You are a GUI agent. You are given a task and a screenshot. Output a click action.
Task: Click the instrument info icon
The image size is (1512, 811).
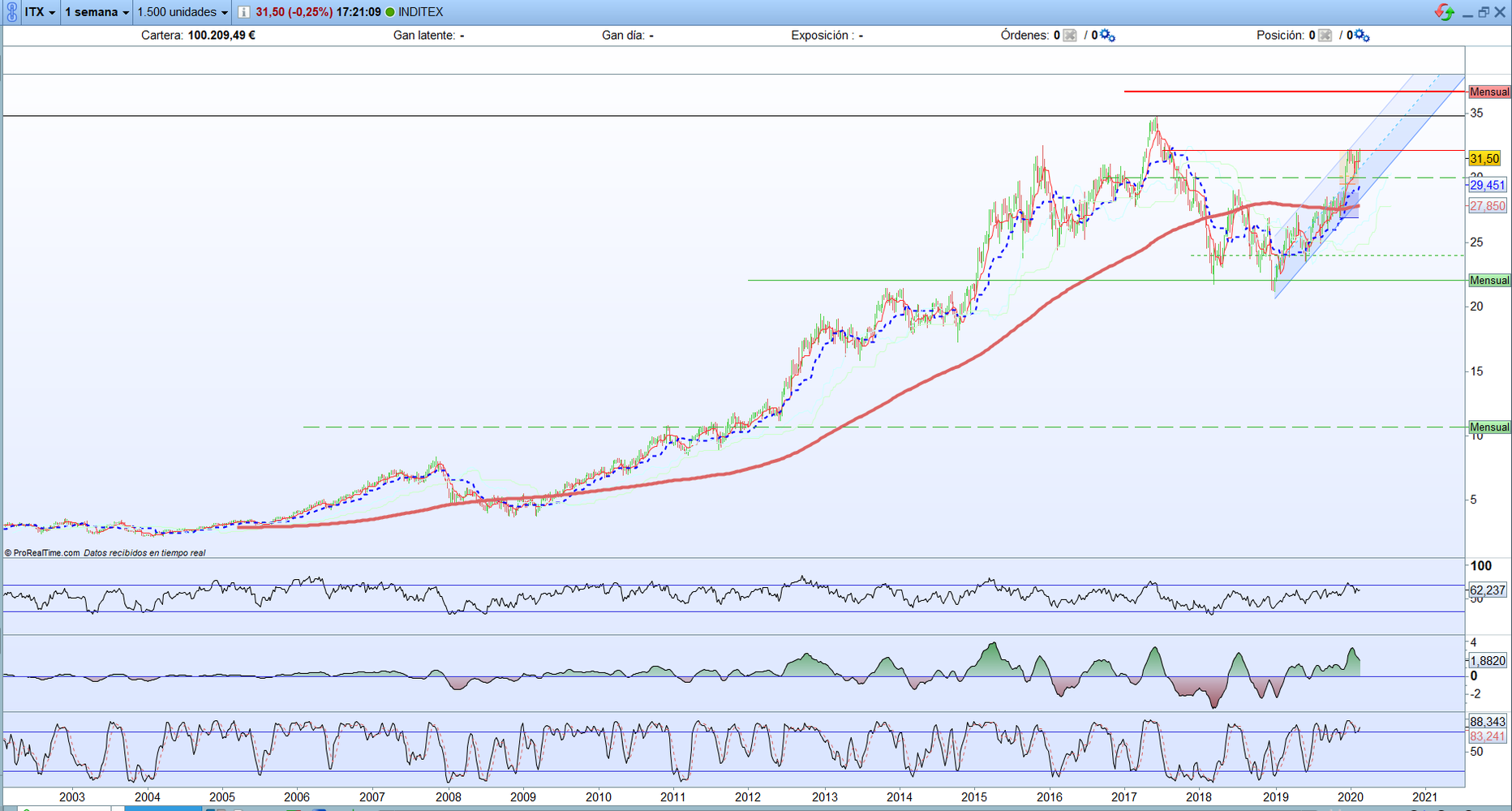(243, 12)
